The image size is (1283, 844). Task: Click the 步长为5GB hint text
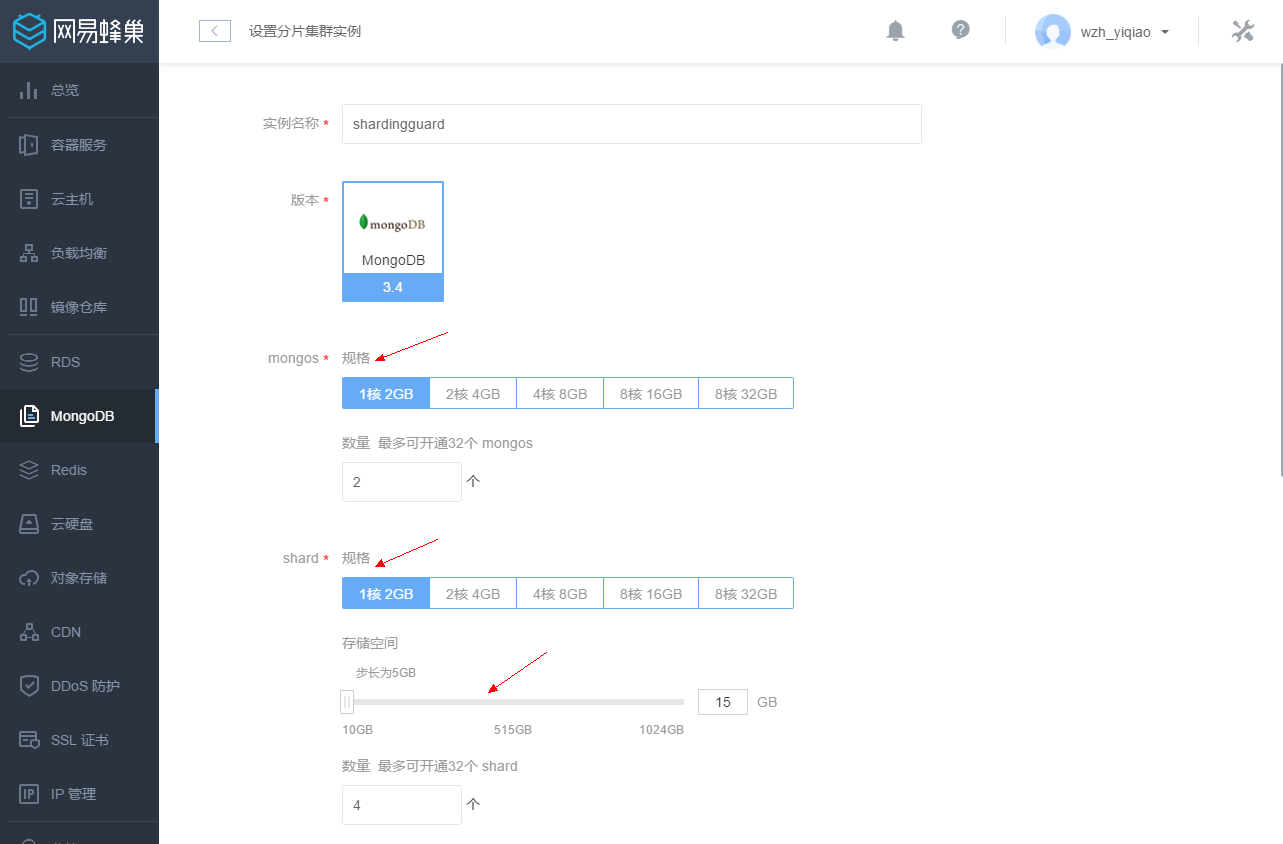click(x=386, y=673)
